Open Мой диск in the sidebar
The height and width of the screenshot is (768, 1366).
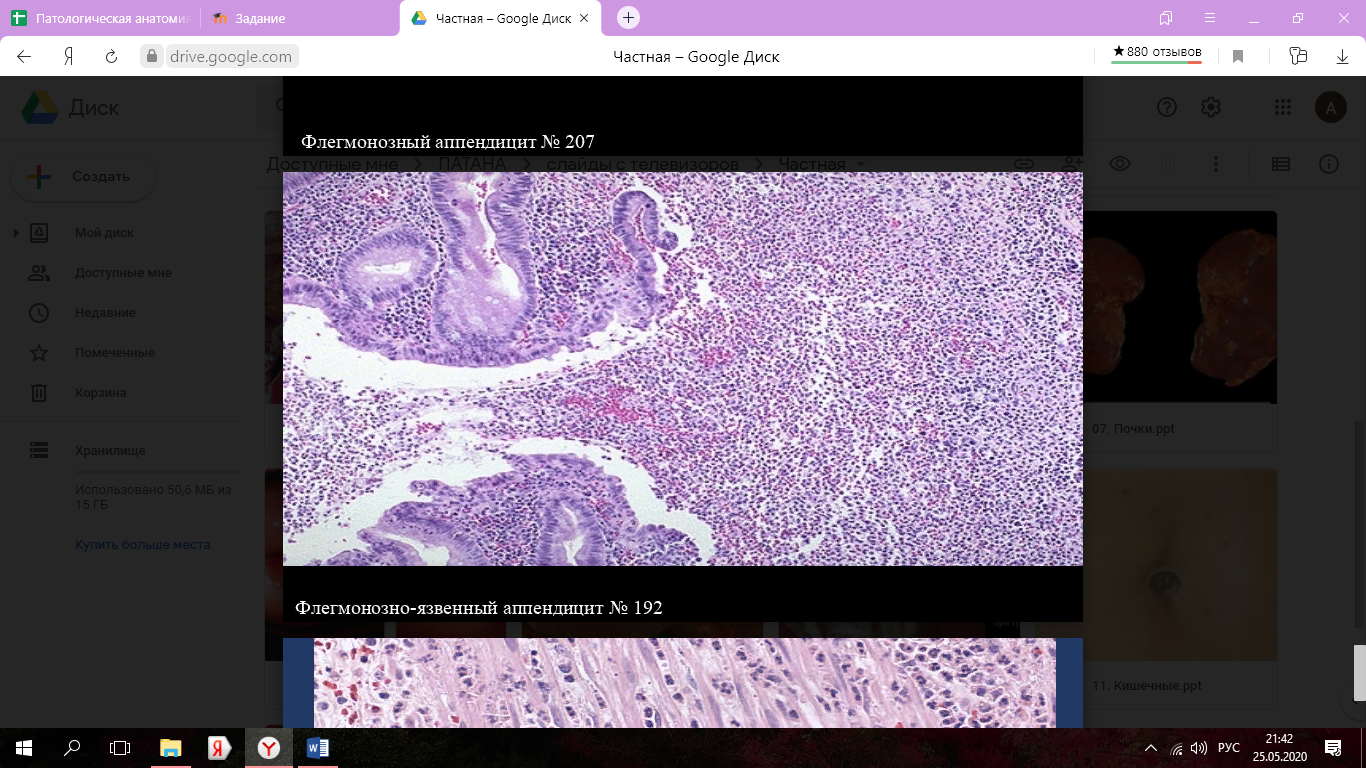tap(104, 233)
